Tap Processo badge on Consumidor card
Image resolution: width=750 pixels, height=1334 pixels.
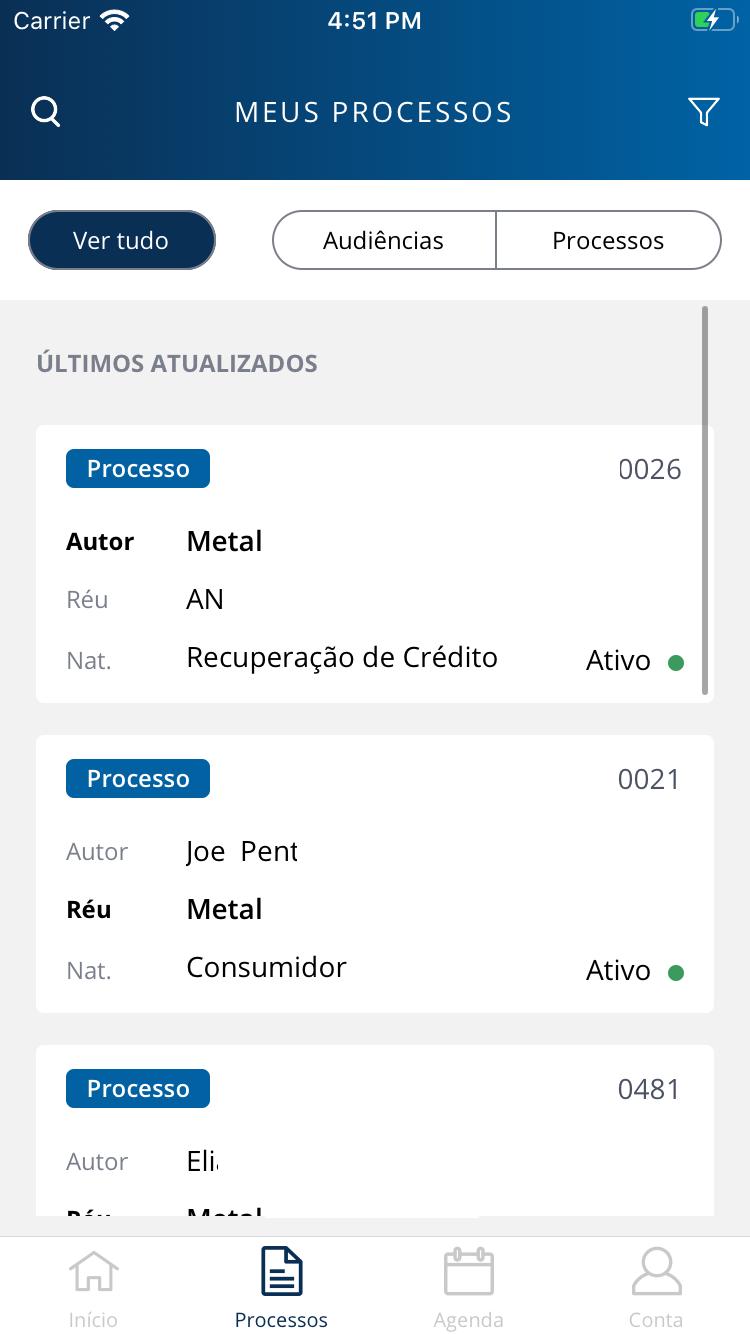[138, 778]
